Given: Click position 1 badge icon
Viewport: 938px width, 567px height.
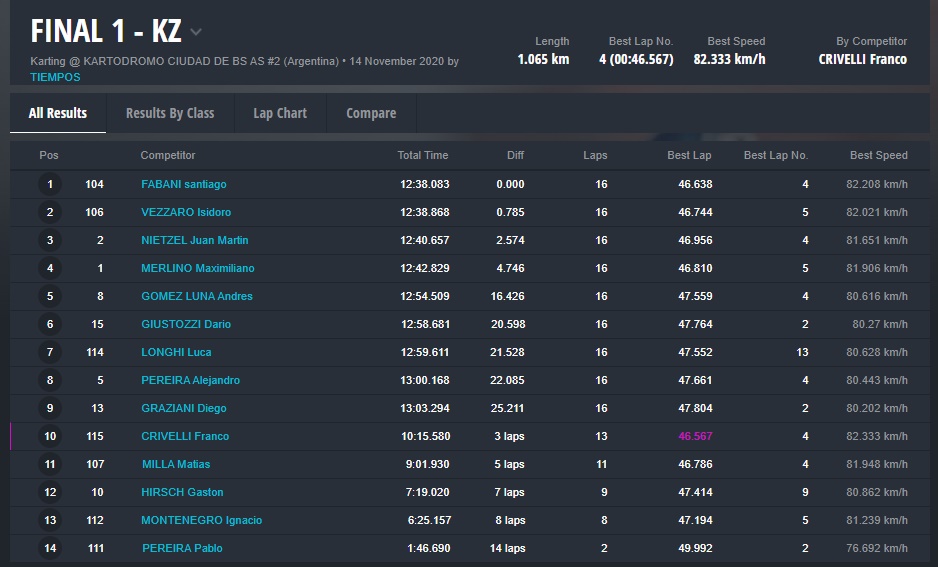Looking at the screenshot, I should 50,184.
